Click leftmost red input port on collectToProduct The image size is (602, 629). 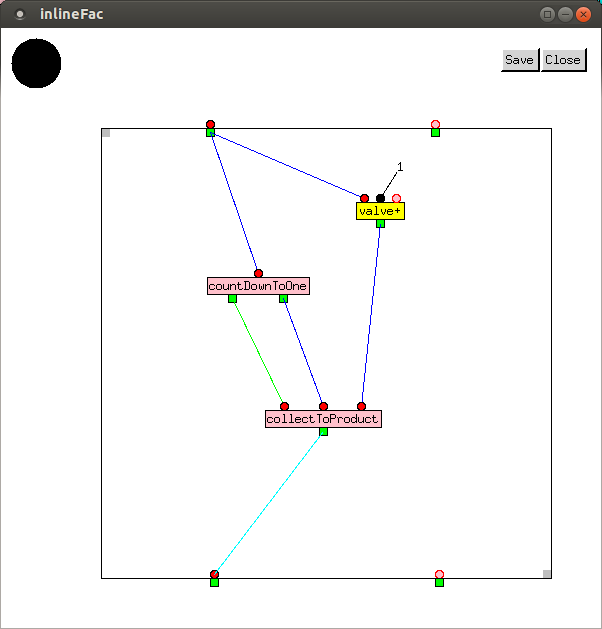[x=284, y=406]
